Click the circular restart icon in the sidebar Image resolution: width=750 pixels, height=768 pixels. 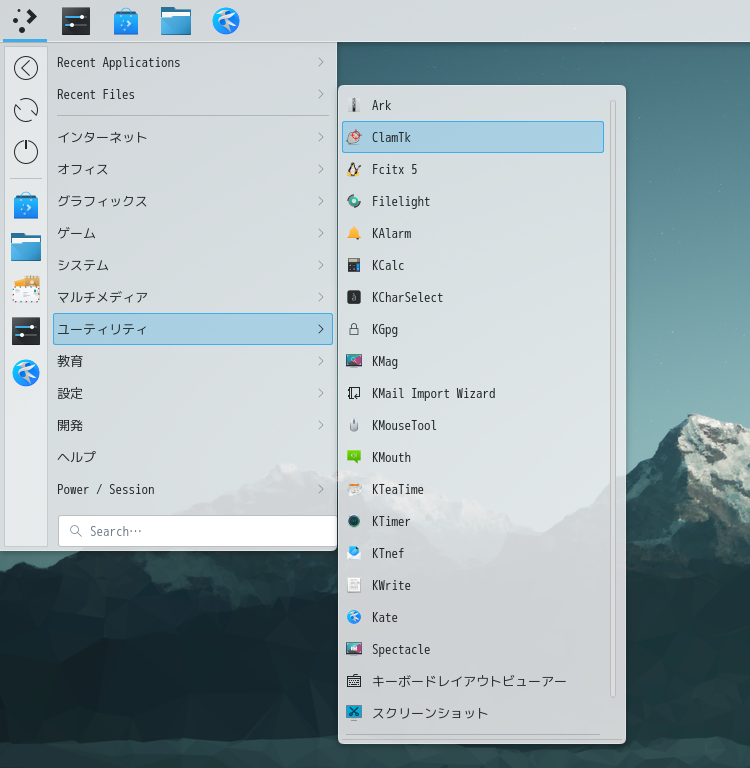(x=26, y=110)
